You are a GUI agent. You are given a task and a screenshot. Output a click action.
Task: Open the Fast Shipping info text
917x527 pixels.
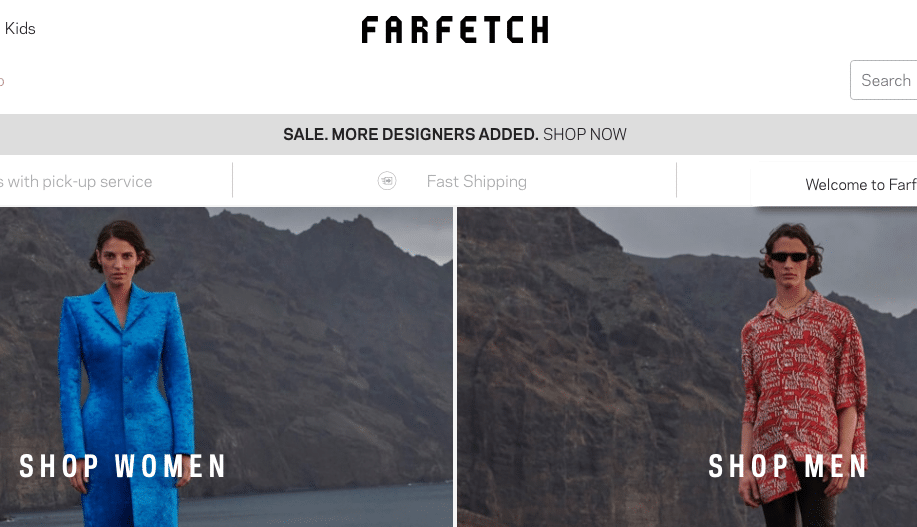point(477,181)
